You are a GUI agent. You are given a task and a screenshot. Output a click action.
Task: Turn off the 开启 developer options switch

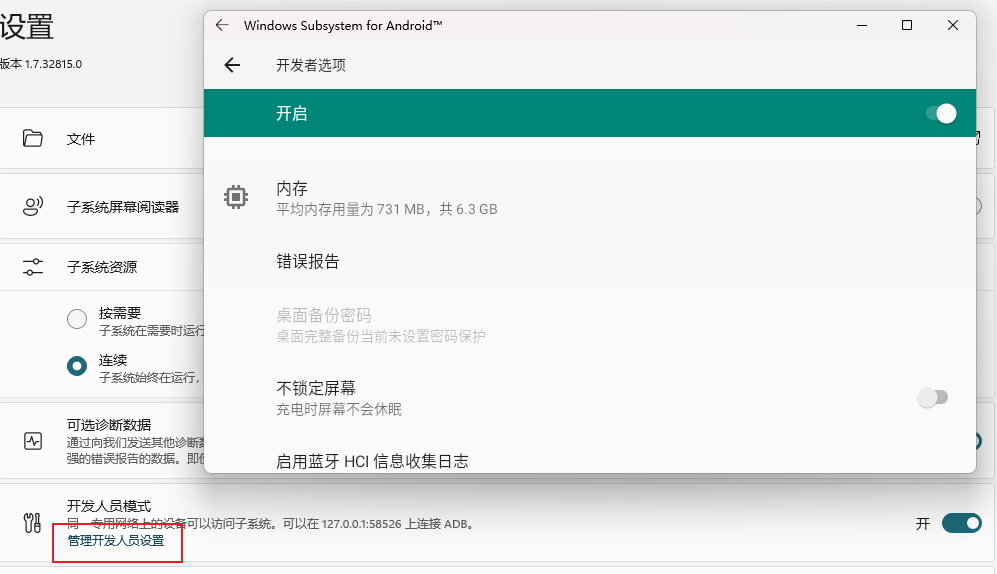pos(940,114)
